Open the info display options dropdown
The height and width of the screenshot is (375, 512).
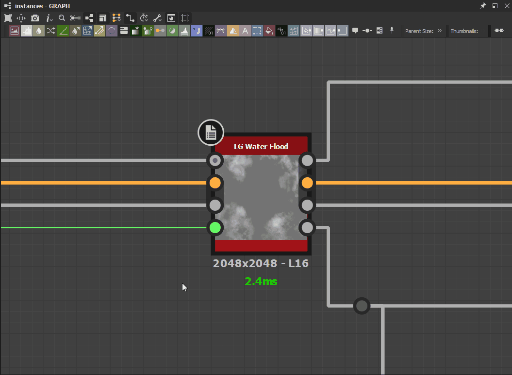click(x=49, y=18)
